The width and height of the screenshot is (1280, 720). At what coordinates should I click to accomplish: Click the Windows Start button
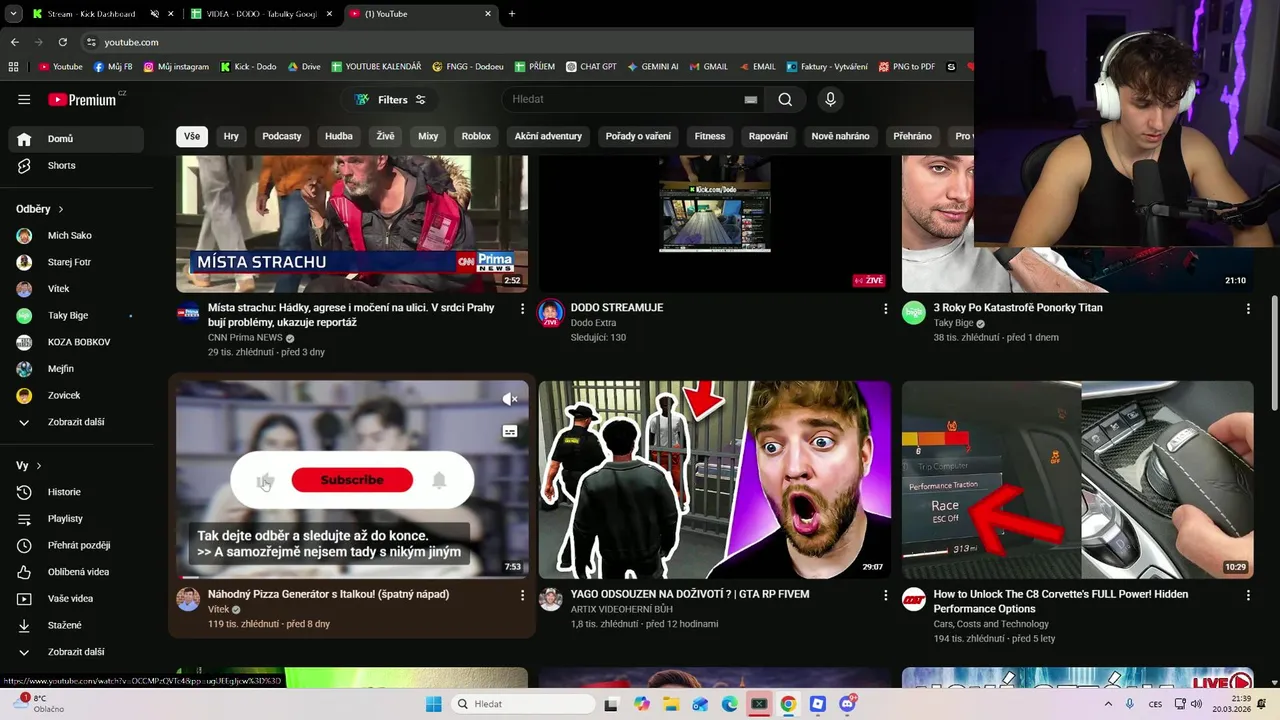(x=433, y=704)
